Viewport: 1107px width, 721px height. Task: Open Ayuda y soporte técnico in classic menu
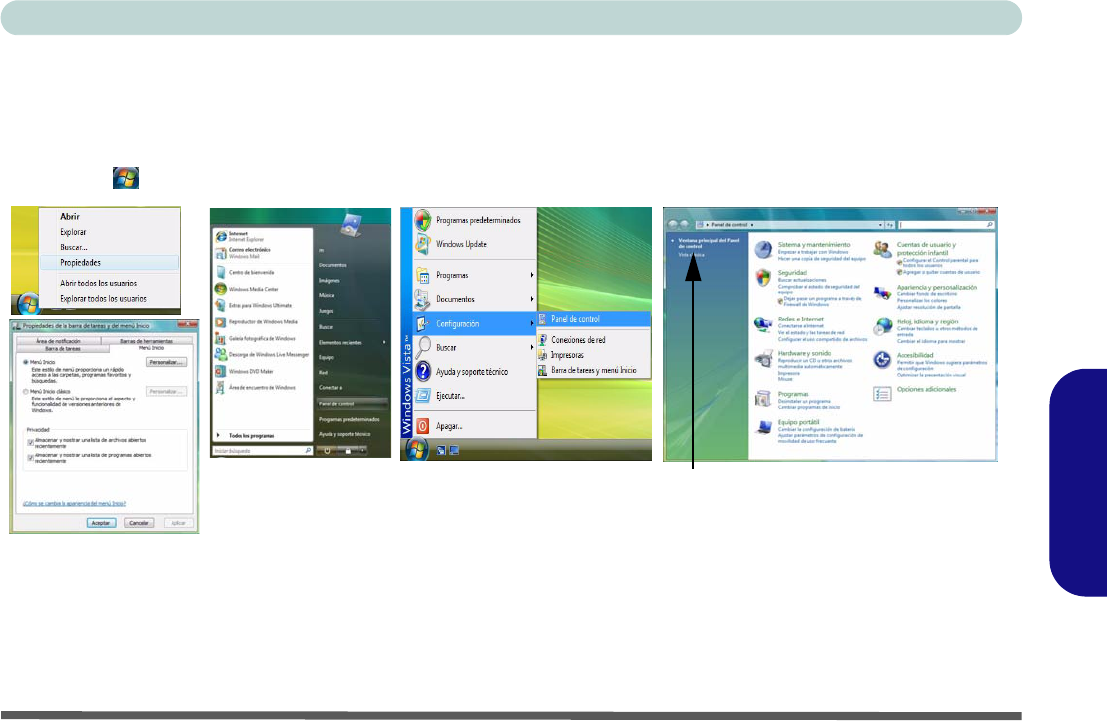pos(472,372)
